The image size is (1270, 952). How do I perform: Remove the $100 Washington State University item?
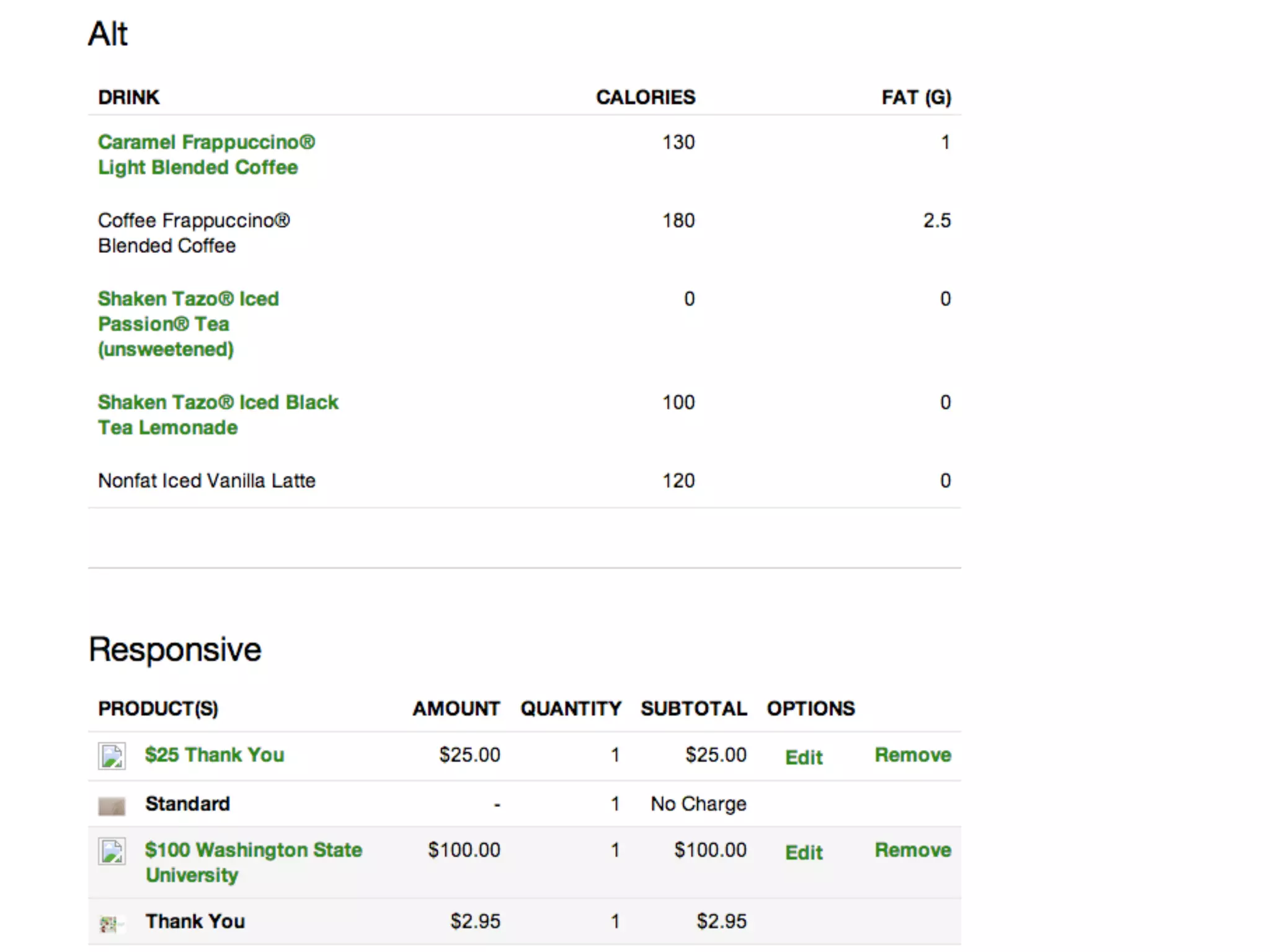(912, 850)
